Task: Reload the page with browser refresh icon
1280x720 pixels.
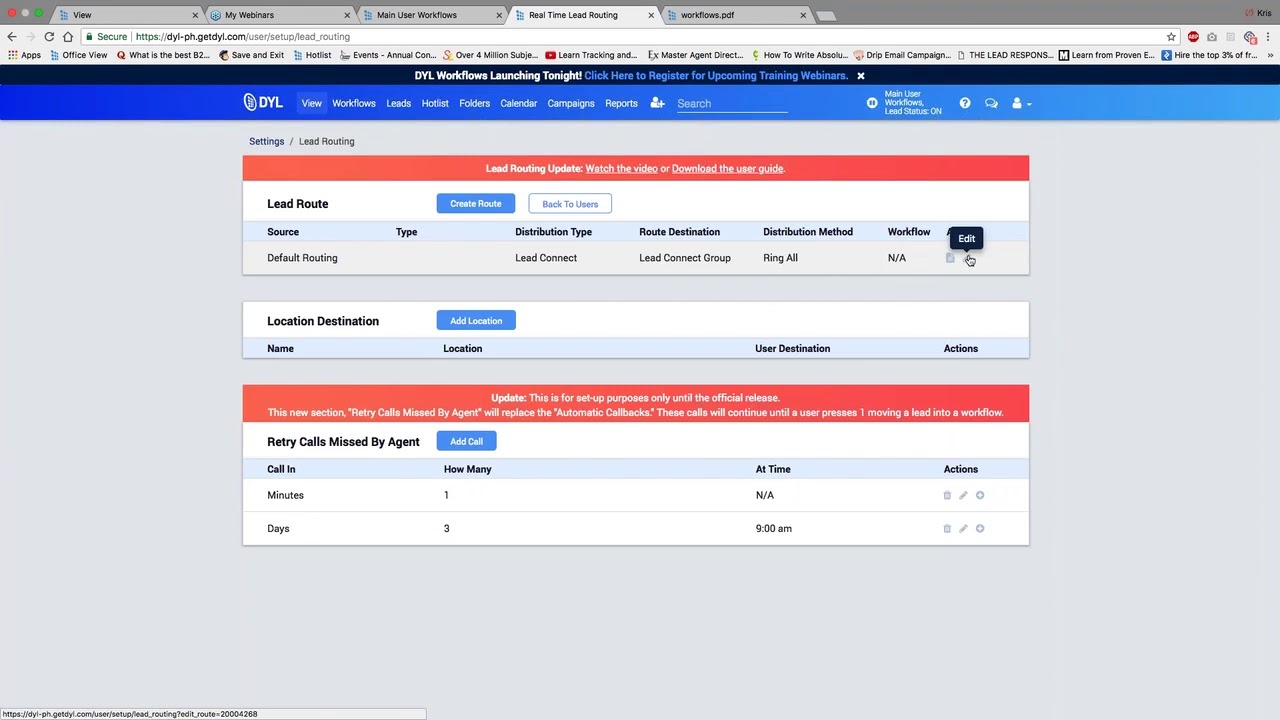Action: coord(49,36)
